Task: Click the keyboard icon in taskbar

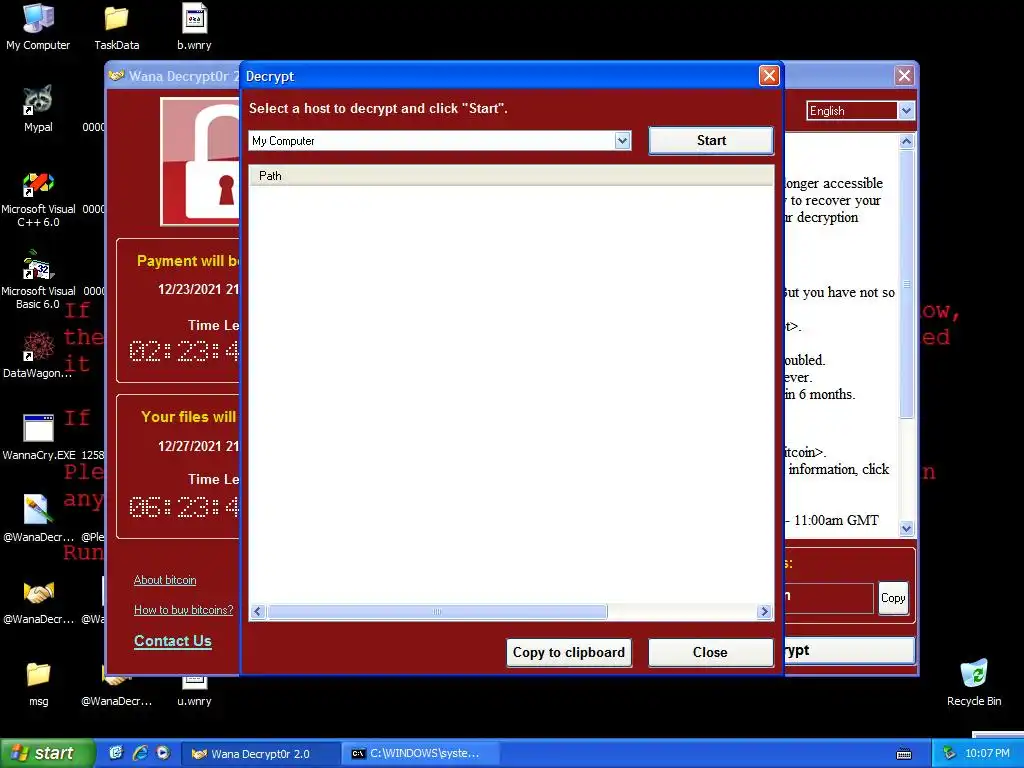Action: point(904,754)
